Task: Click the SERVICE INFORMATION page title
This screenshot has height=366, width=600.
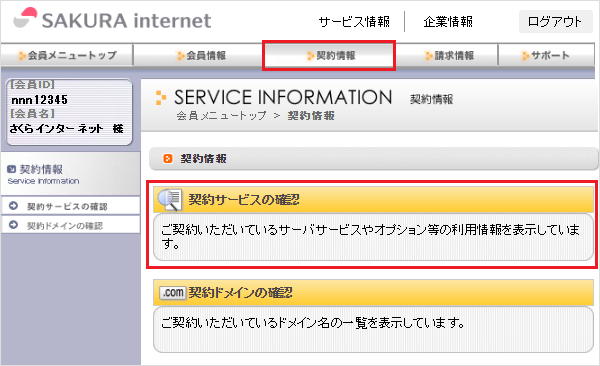Action: point(283,97)
